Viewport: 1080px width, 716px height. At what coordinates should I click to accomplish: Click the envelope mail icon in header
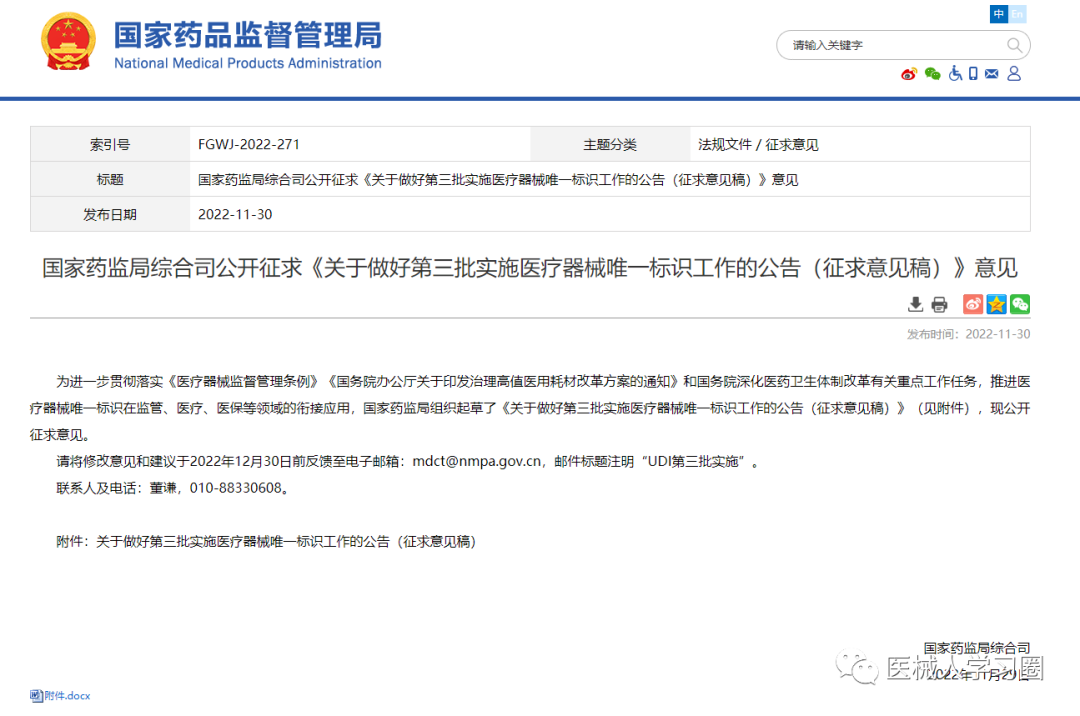pos(992,74)
